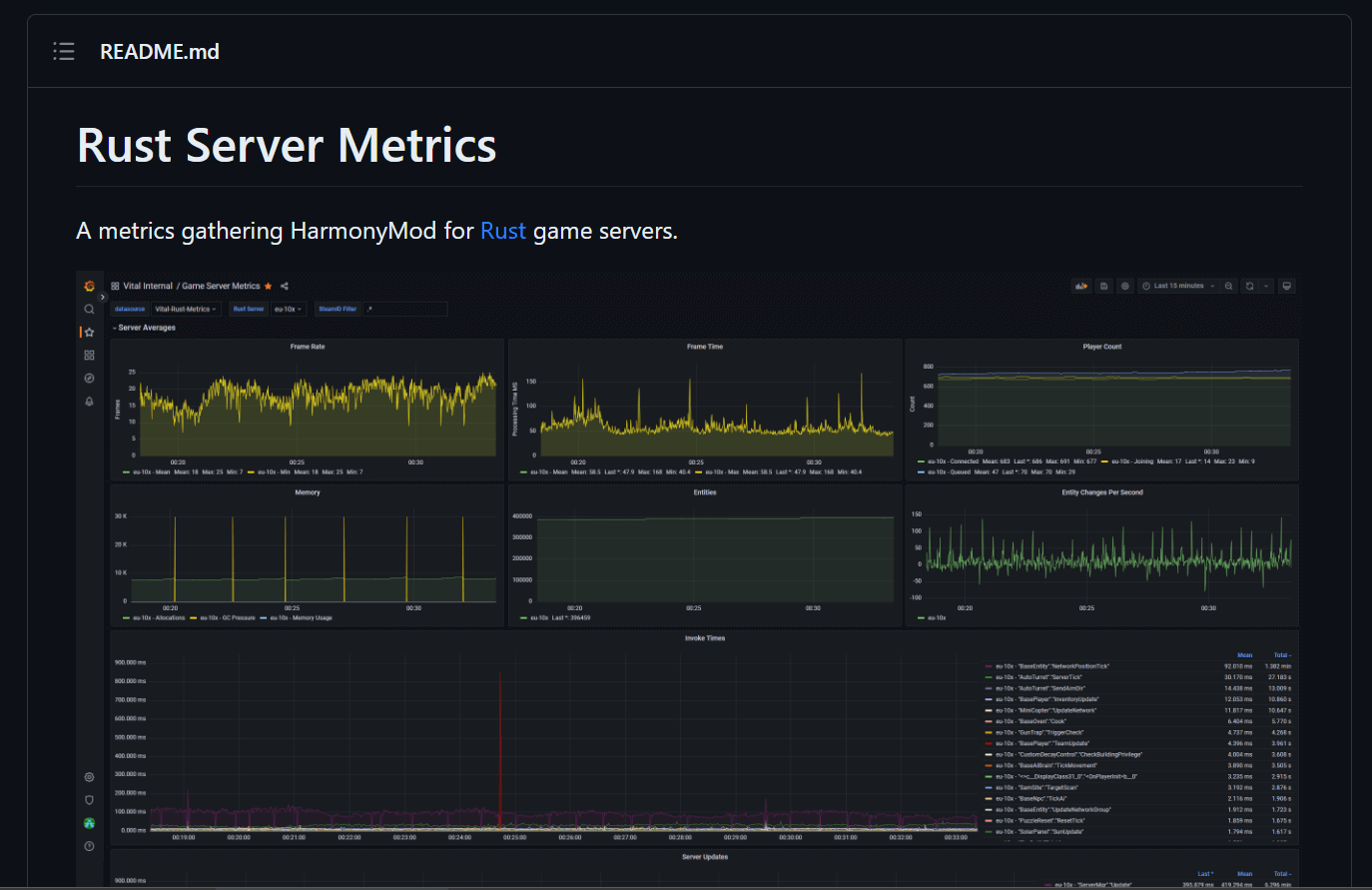Open the eu-10x Rust Server dropdown
Image resolution: width=1372 pixels, height=890 pixels.
(288, 310)
